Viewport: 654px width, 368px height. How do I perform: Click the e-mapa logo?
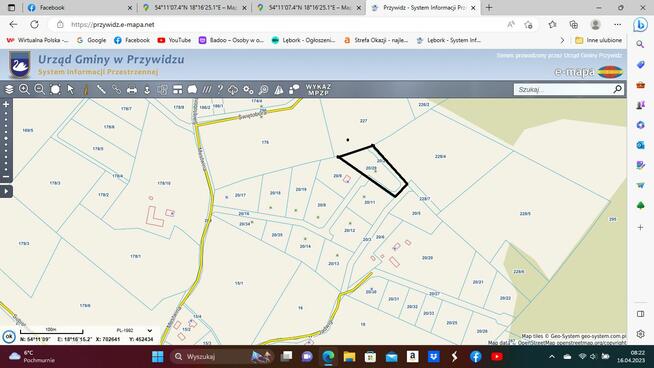click(x=589, y=72)
